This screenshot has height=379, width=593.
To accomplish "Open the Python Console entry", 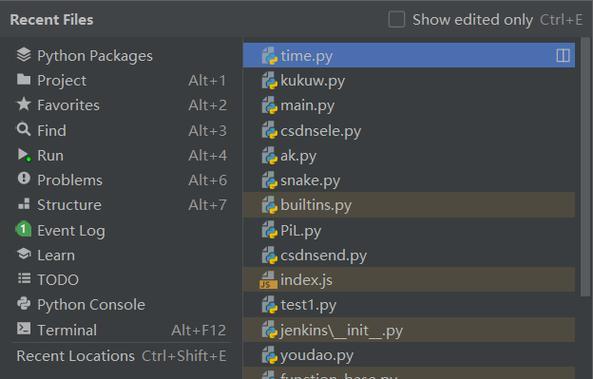I will tap(121, 304).
